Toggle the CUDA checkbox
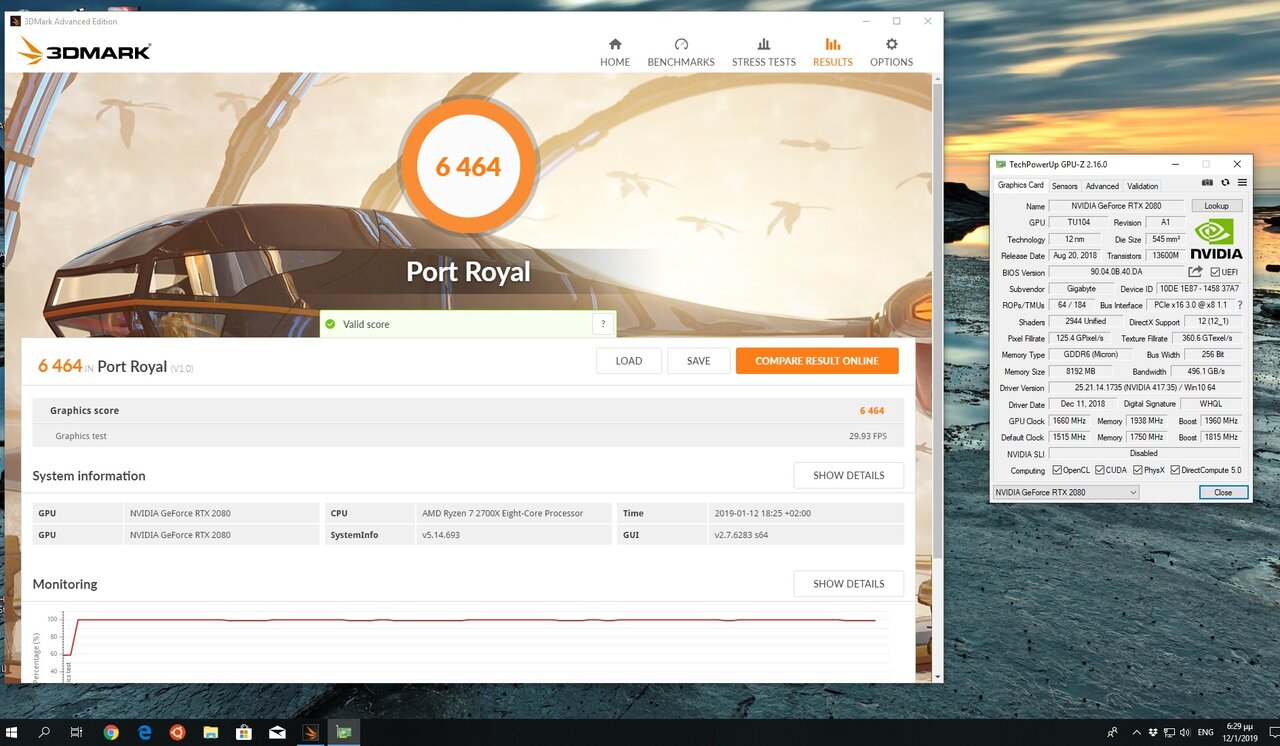The image size is (1280, 746). (x=1100, y=470)
